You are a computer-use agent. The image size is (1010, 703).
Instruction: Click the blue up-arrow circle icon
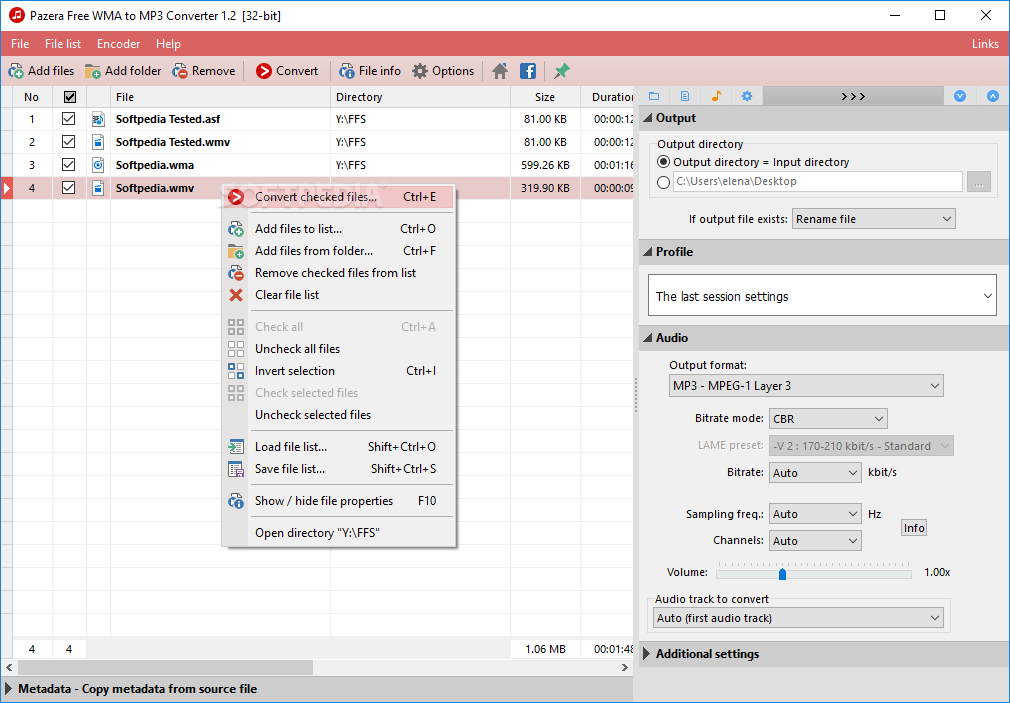tap(993, 96)
